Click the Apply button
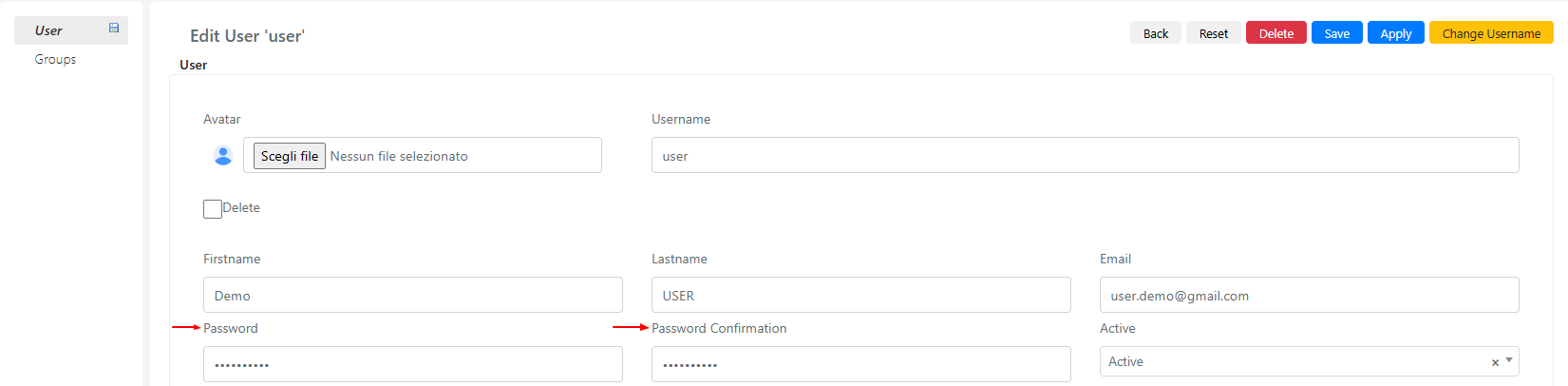This screenshot has width=1568, height=386. click(x=1396, y=33)
